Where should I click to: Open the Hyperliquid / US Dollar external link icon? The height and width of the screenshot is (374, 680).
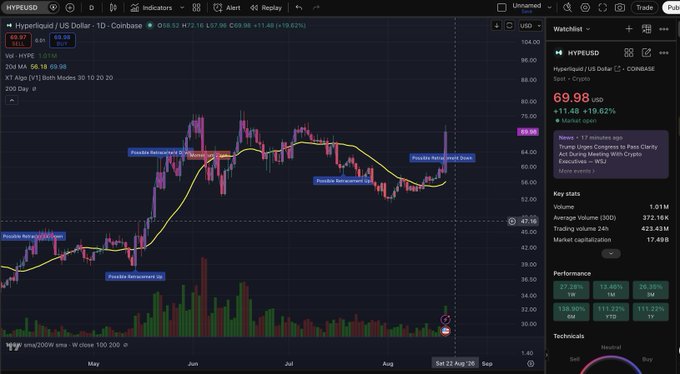(617, 69)
